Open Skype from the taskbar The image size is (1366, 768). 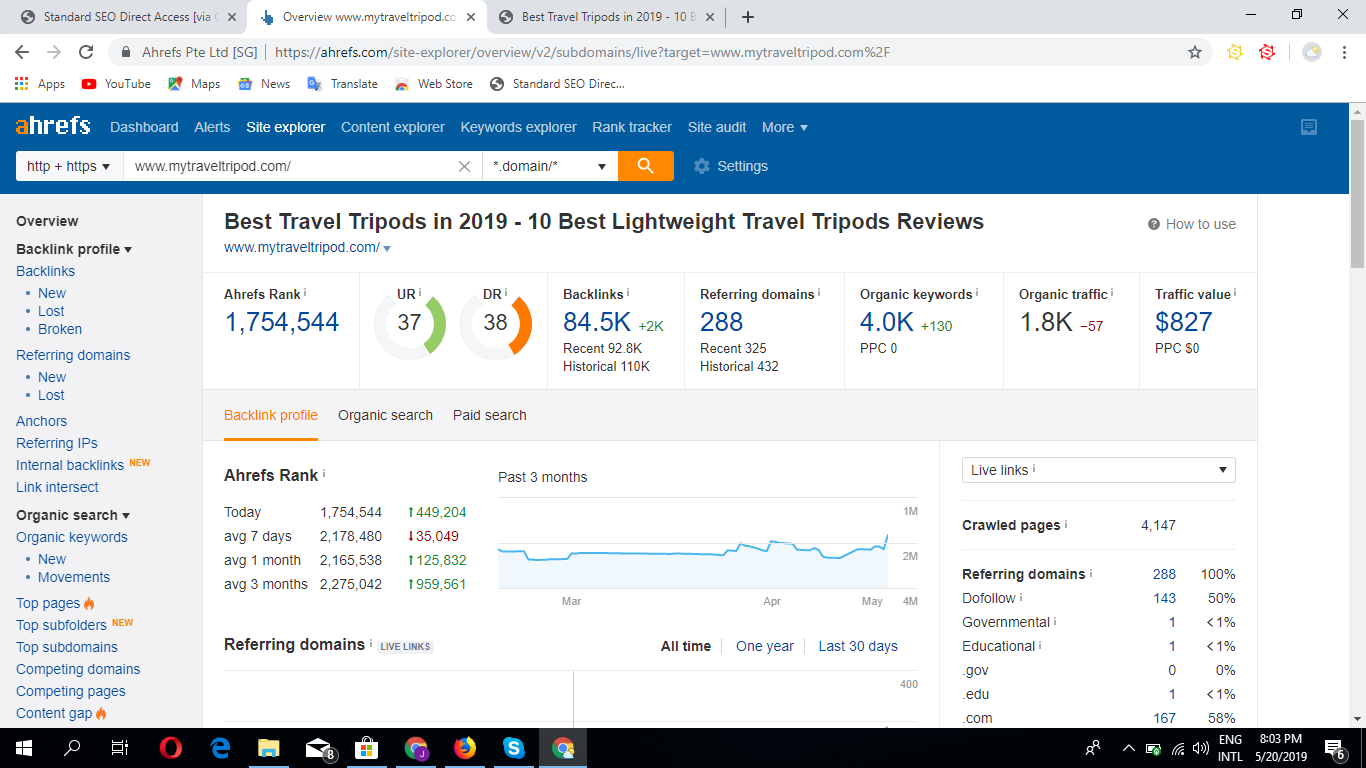tap(513, 748)
